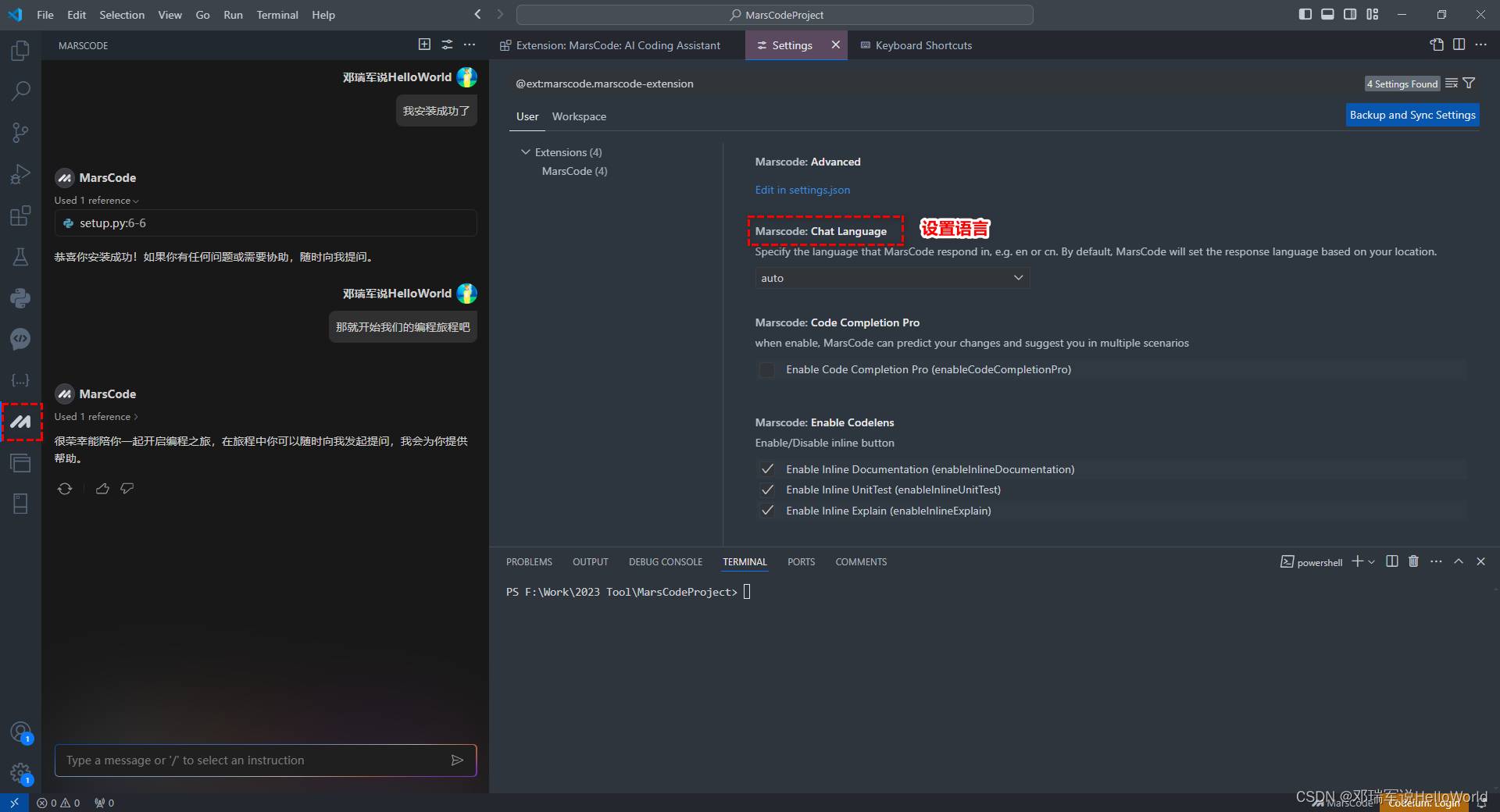1500x812 pixels.
Task: Regenerate the MarsCode response
Action: click(65, 489)
